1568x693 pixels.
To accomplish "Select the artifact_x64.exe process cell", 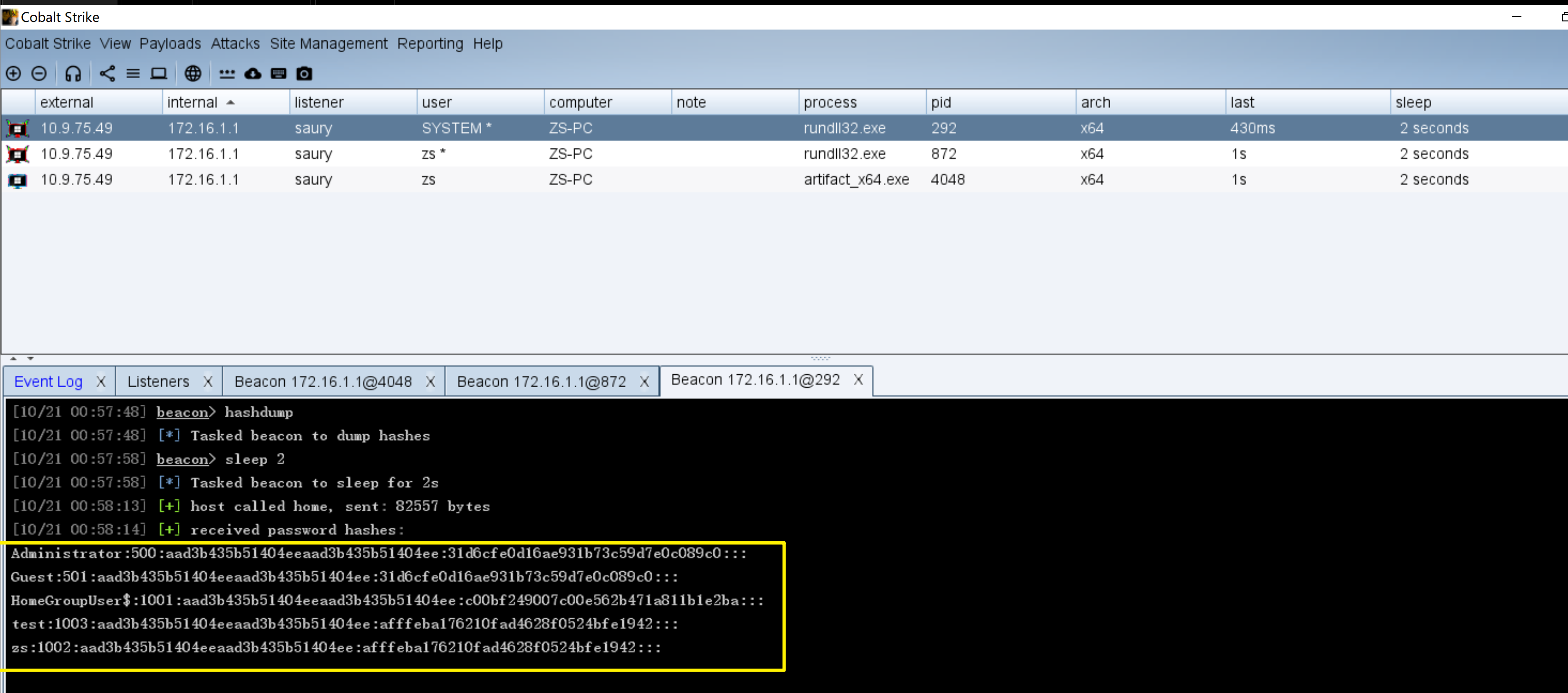I will point(862,180).
